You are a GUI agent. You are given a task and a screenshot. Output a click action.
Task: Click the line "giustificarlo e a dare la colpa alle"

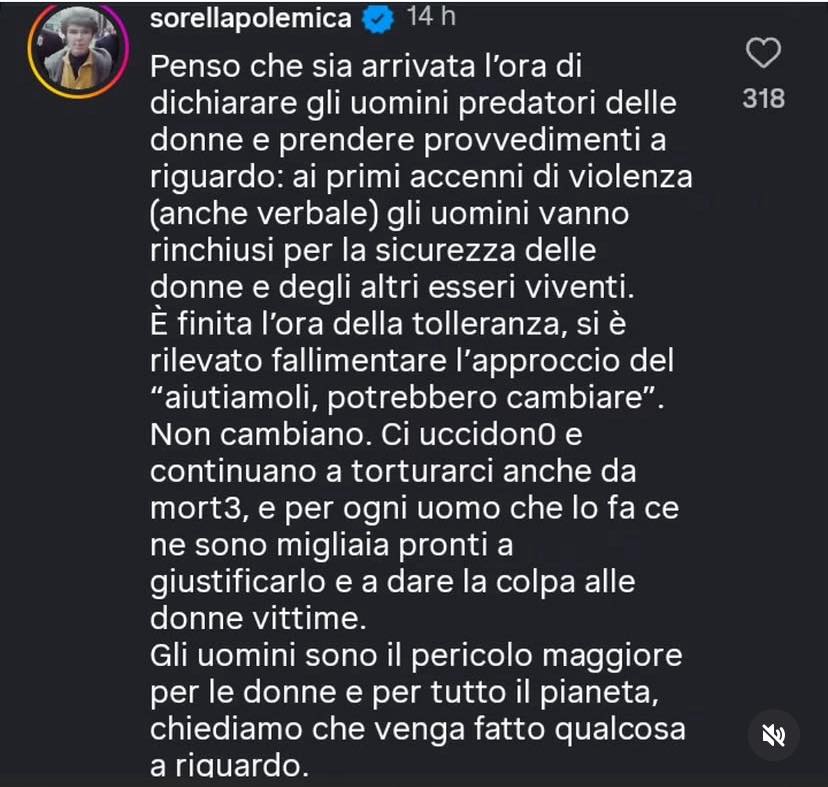tap(392, 580)
